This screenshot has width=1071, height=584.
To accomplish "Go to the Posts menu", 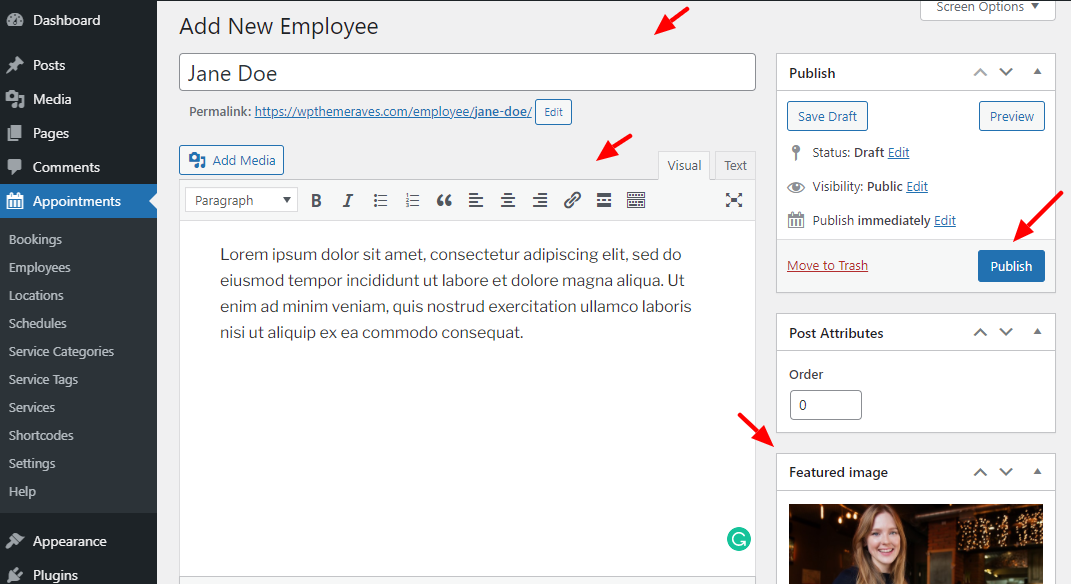I will pyautogui.click(x=49, y=66).
